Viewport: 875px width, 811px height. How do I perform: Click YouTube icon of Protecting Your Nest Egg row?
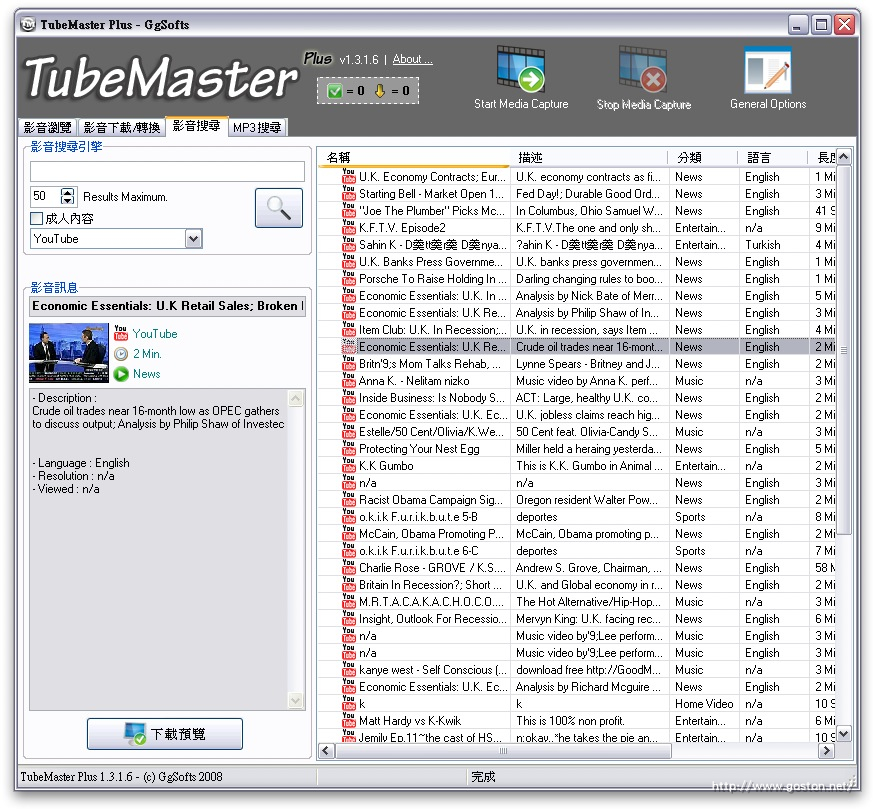tap(349, 448)
